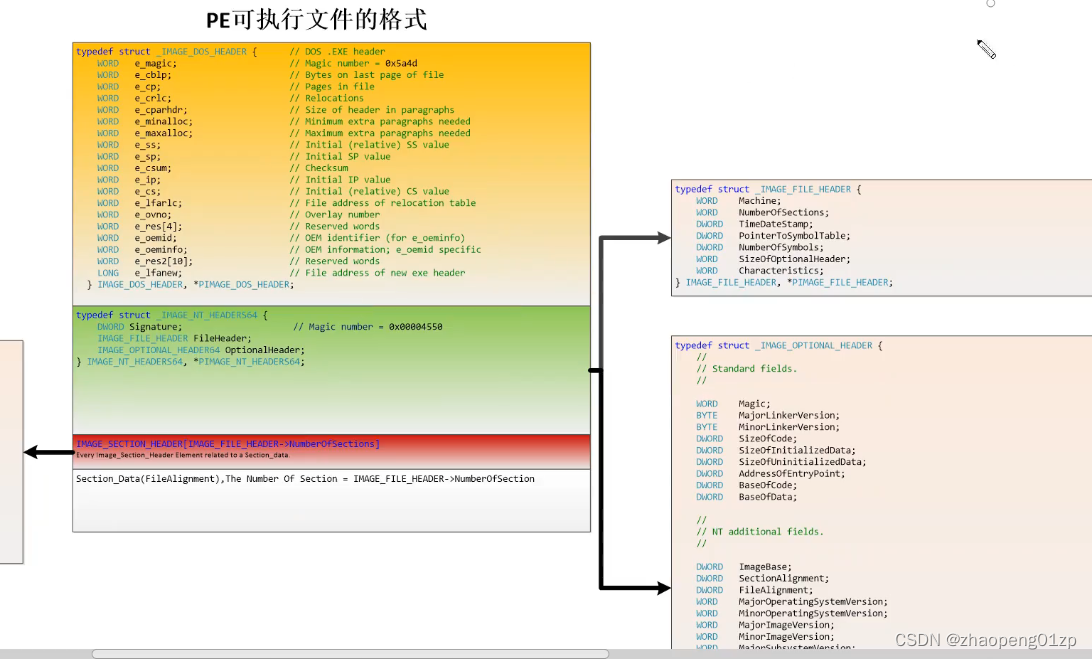1092x659 pixels.
Task: Click the "e_res2[10];" field
Action: pos(164,261)
